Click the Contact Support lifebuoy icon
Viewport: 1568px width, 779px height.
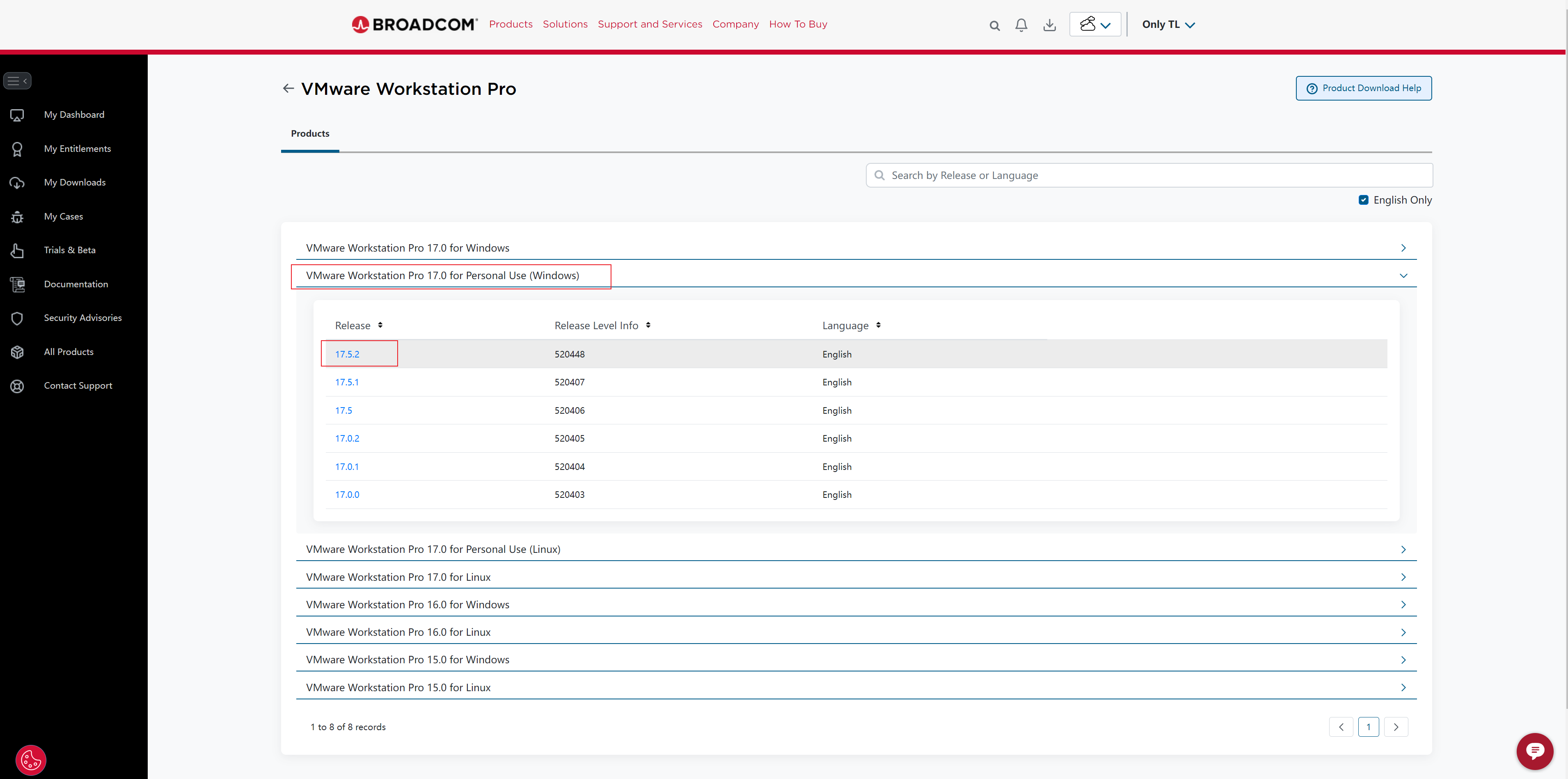coord(17,386)
